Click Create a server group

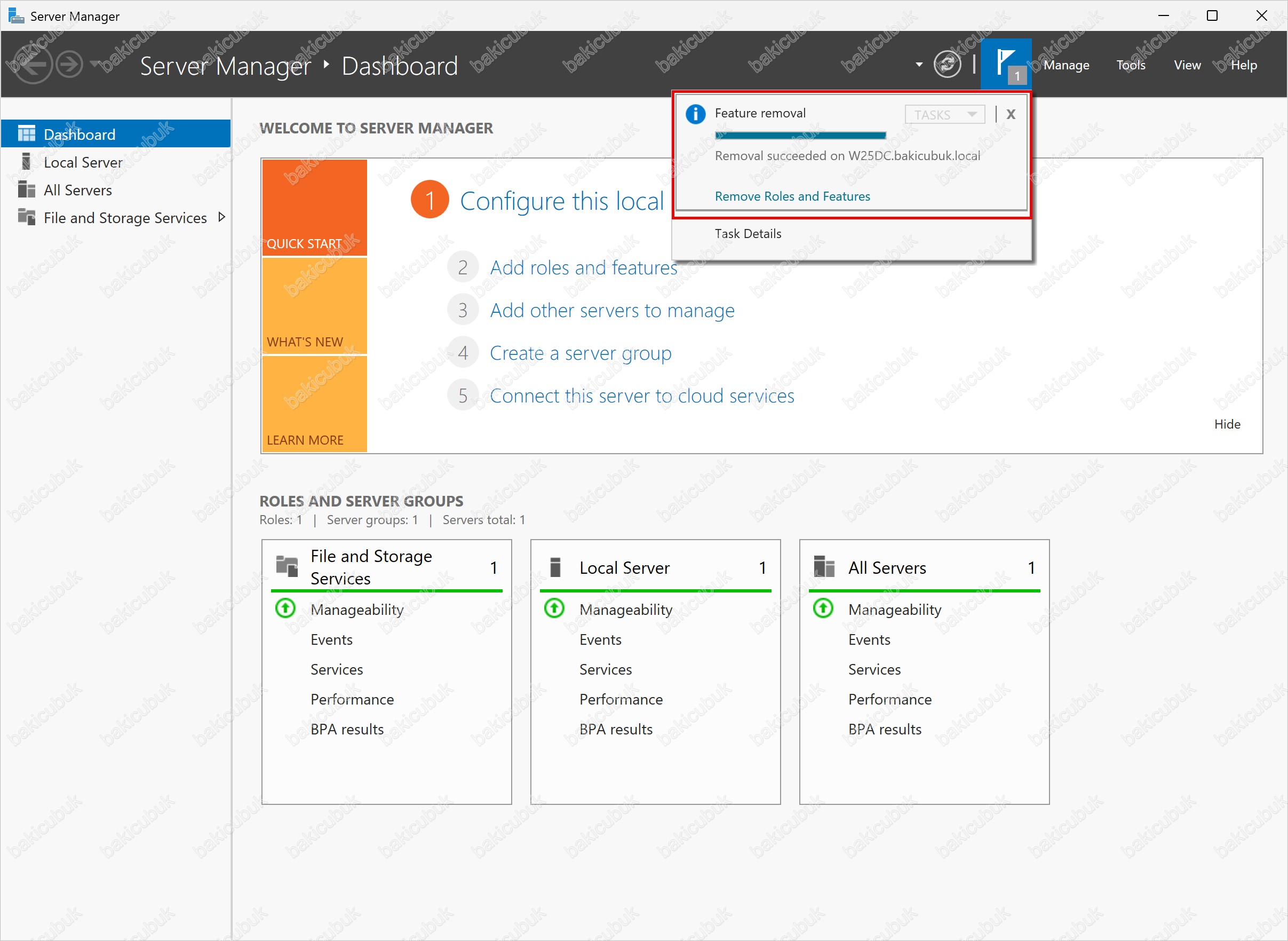(581, 353)
